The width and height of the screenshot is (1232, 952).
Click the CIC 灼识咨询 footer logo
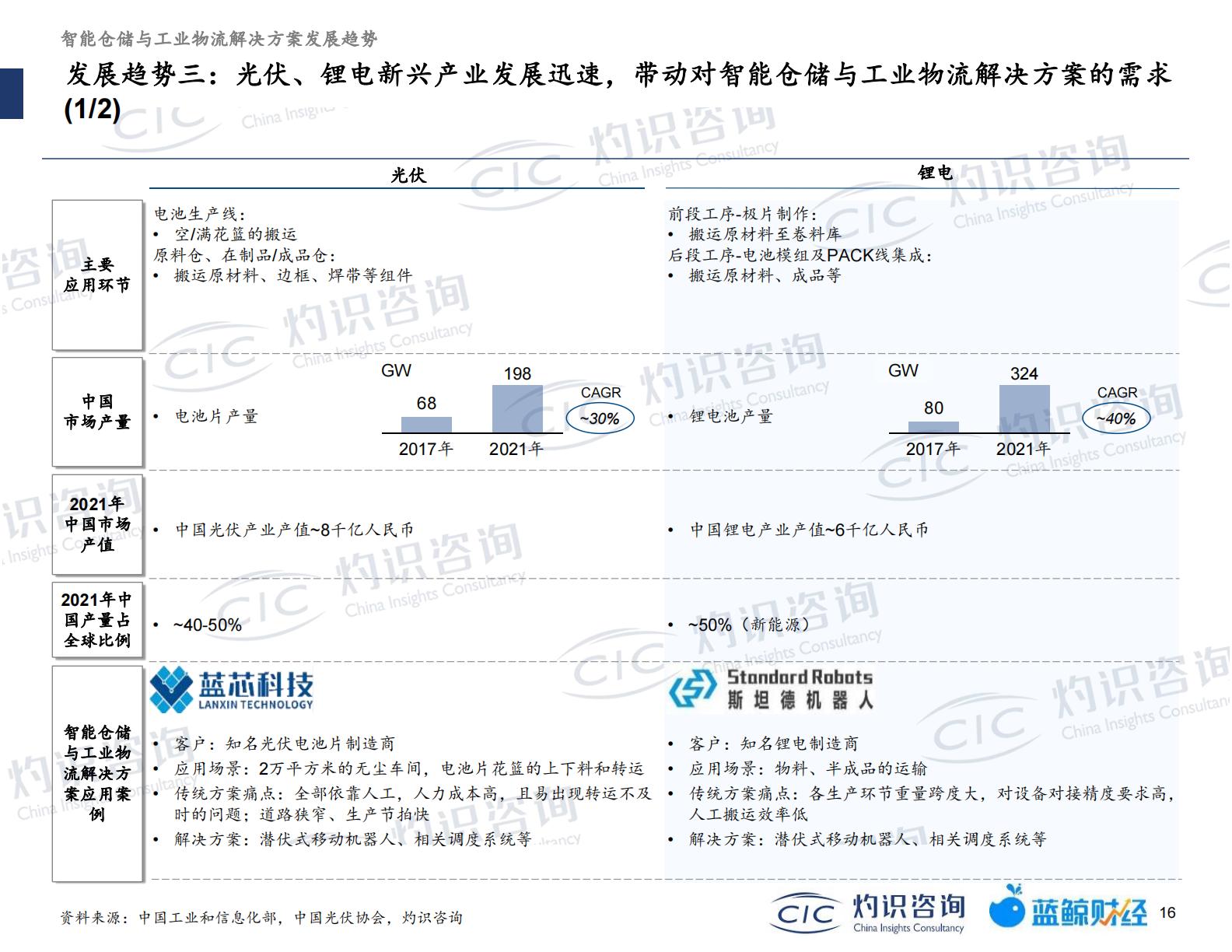tap(868, 913)
